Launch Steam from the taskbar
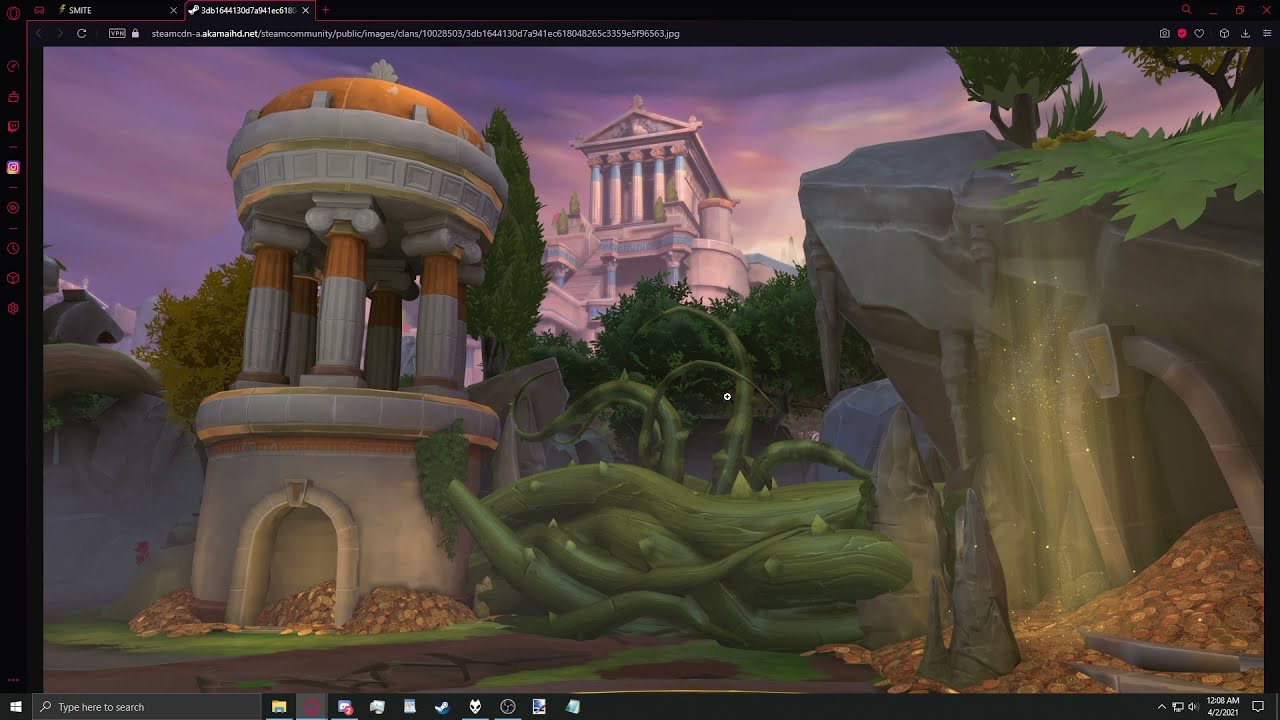Viewport: 1280px width, 720px height. pos(442,707)
